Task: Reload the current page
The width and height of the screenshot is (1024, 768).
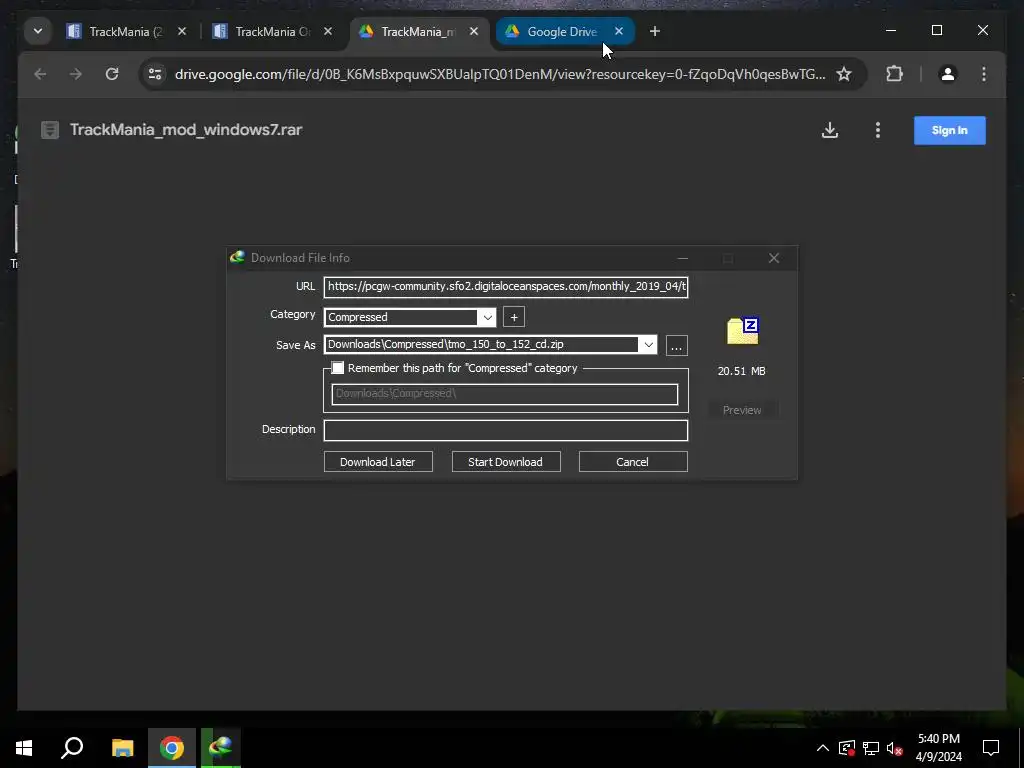Action: tap(112, 74)
